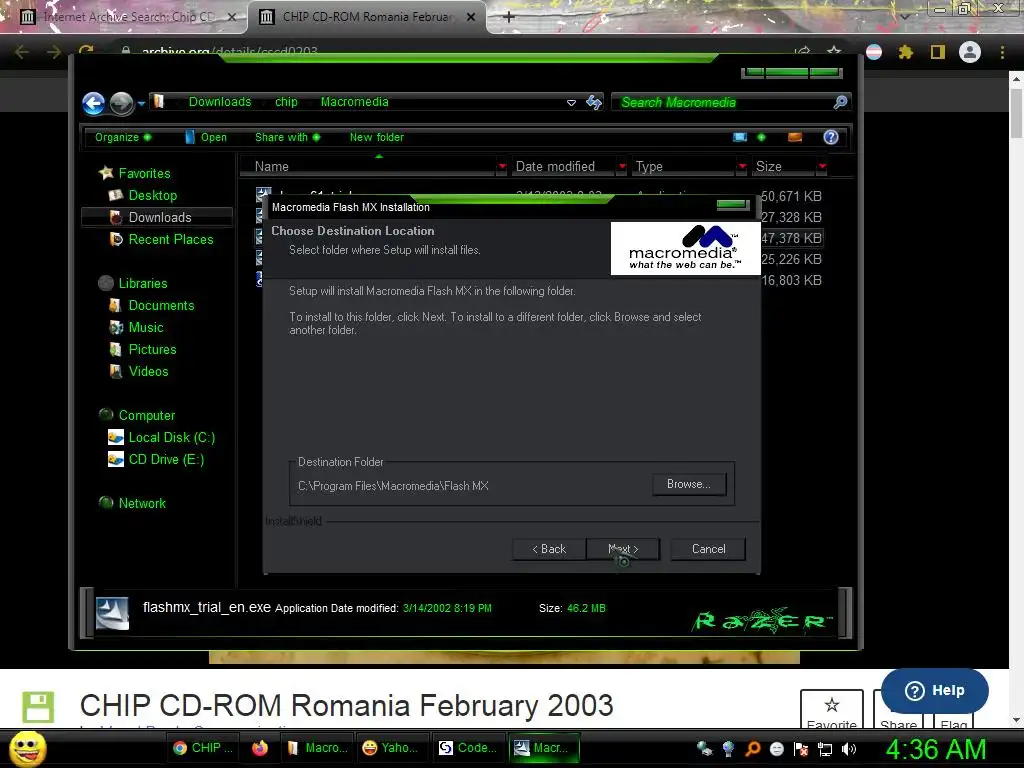
Task: Click the Chrome page back arrow
Action: click(x=22, y=52)
